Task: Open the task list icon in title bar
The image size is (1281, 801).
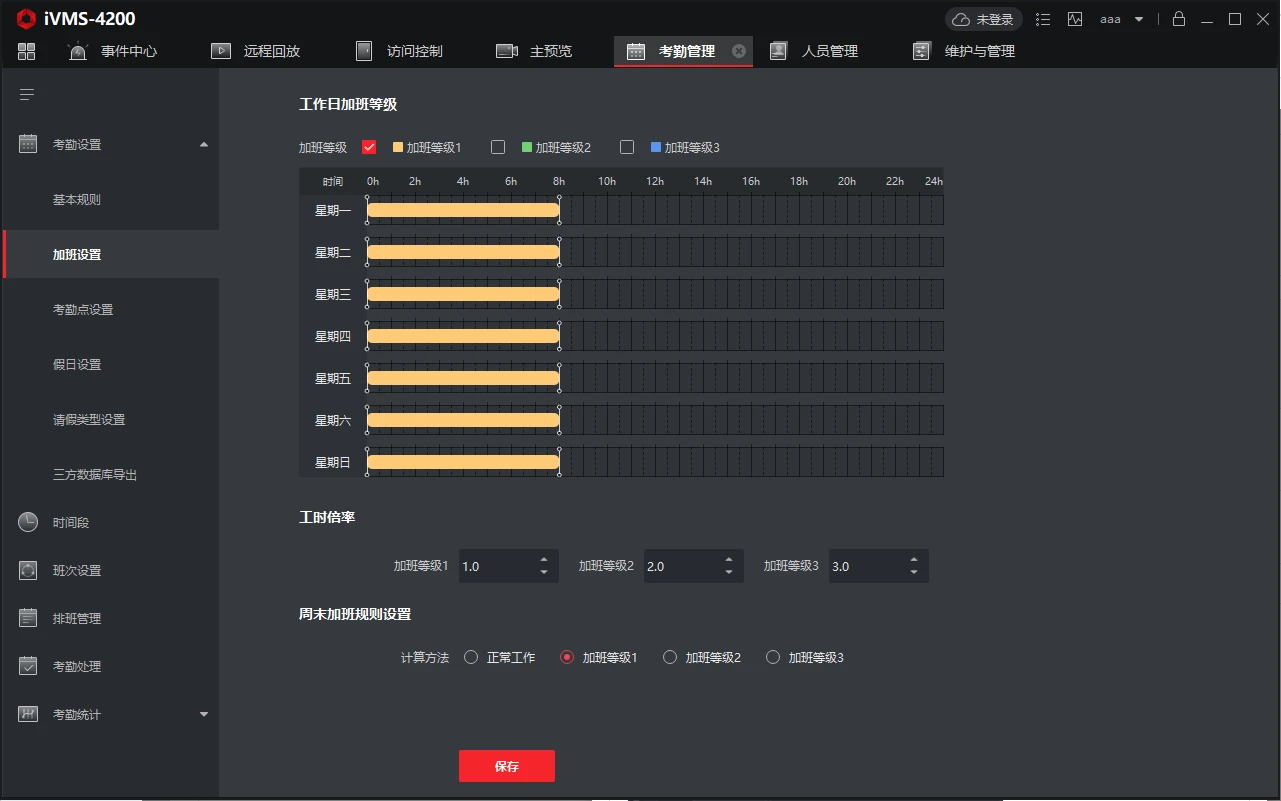Action: pos(1043,19)
